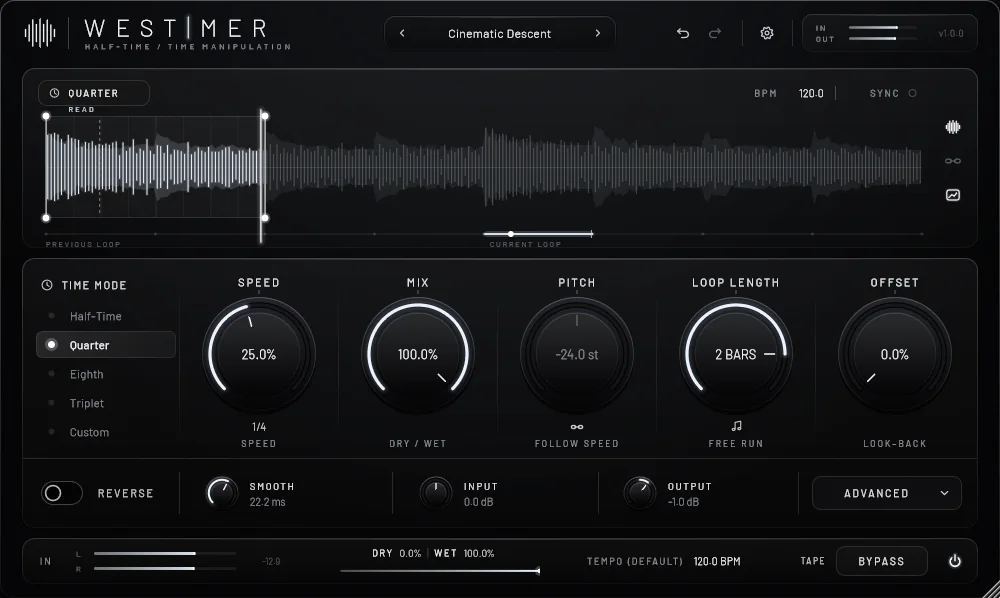Screen dimensions: 1000x598
Task: Click the redo arrow icon
Action: tap(715, 33)
